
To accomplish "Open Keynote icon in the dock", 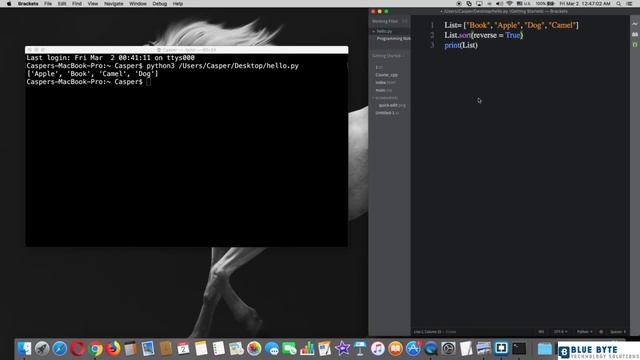I will 360,349.
